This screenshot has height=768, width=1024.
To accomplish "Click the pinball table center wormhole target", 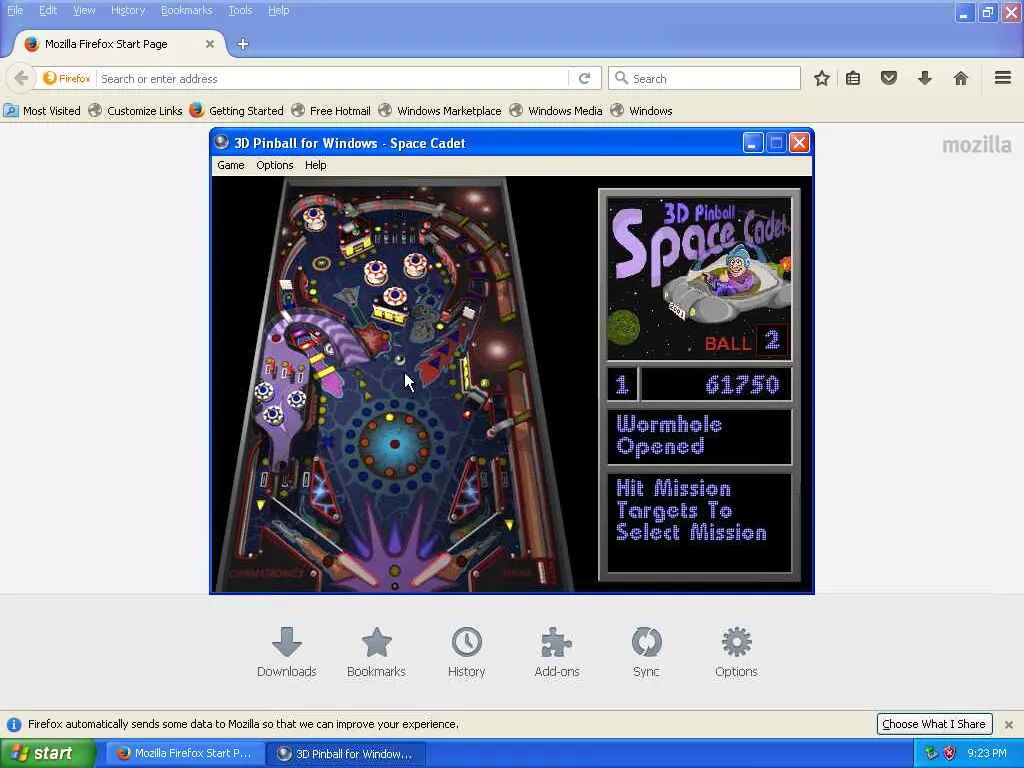I will tap(394, 444).
